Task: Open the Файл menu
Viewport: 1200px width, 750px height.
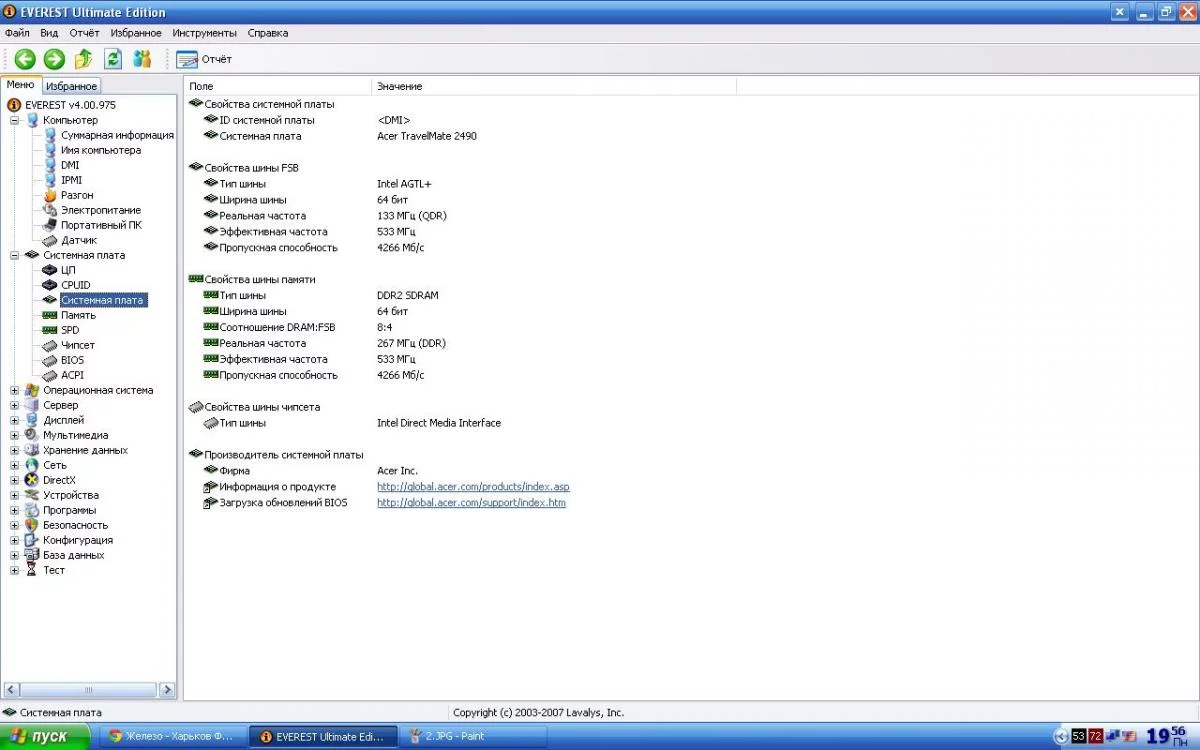Action: [17, 33]
